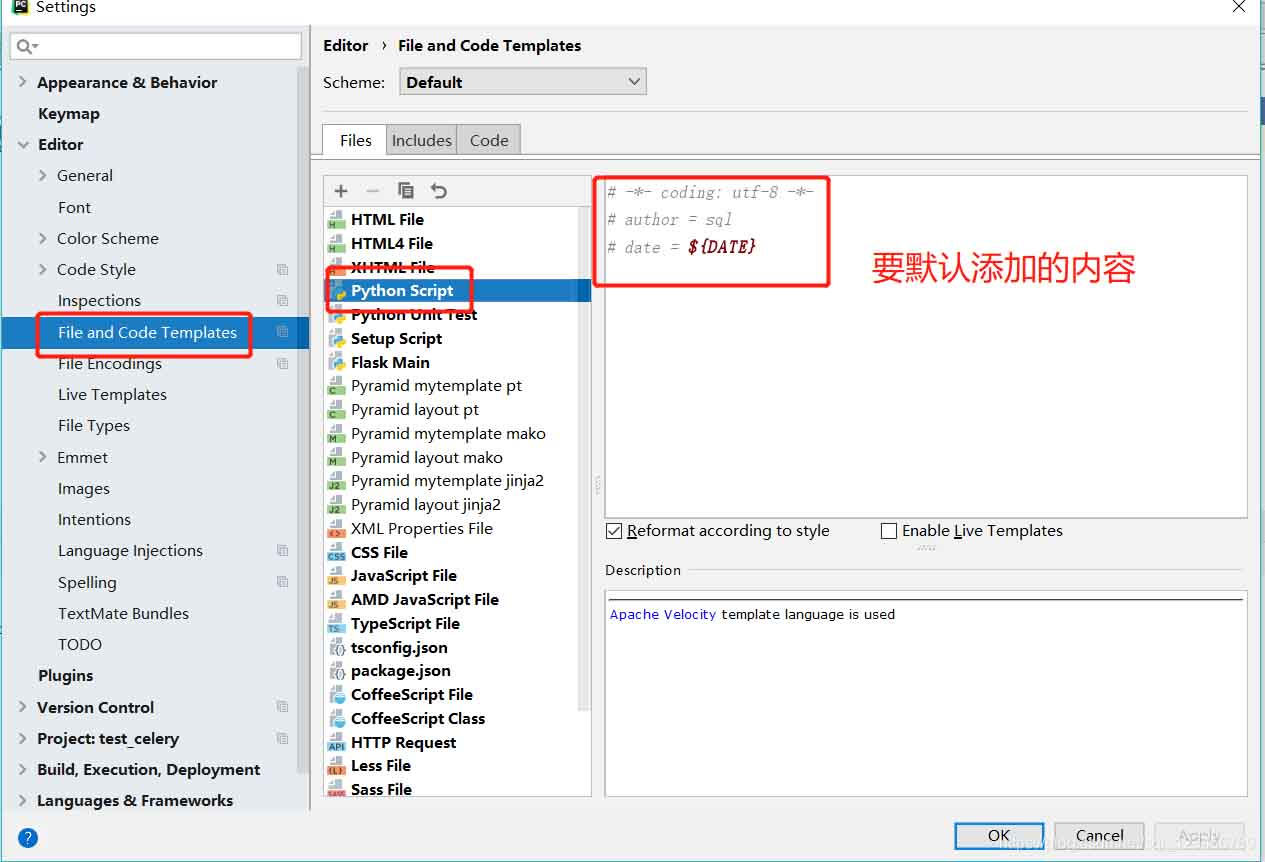Click the Cancel button
The width and height of the screenshot is (1265, 862).
(x=1100, y=835)
